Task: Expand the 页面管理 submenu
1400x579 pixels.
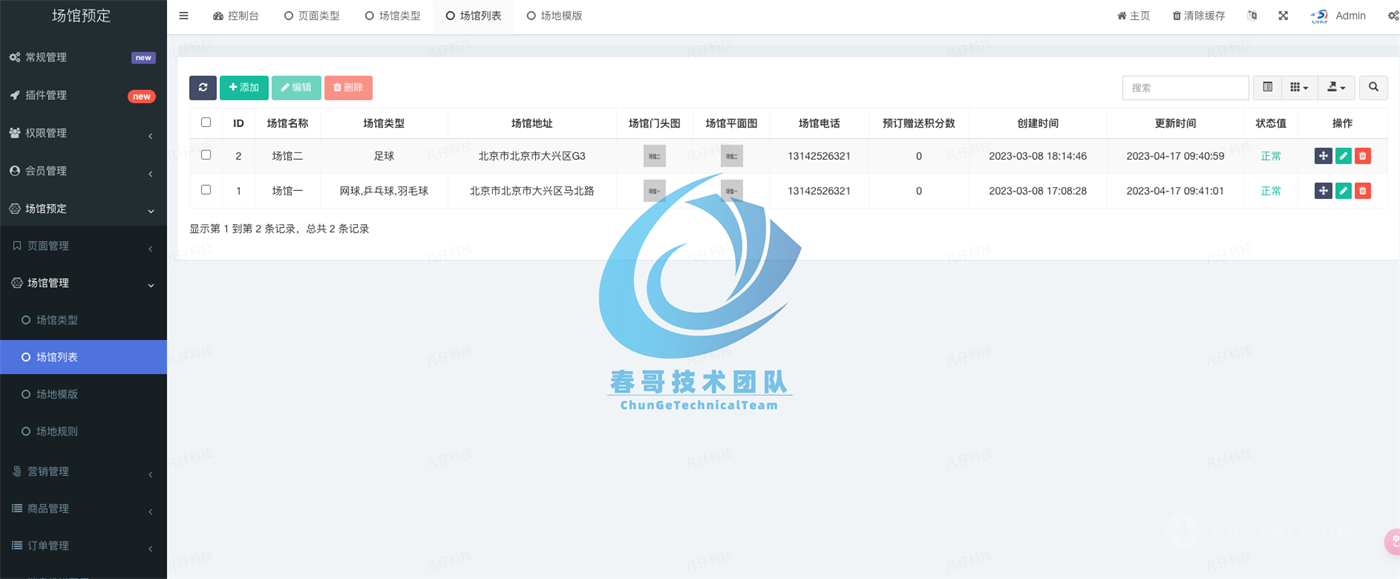Action: [x=83, y=246]
